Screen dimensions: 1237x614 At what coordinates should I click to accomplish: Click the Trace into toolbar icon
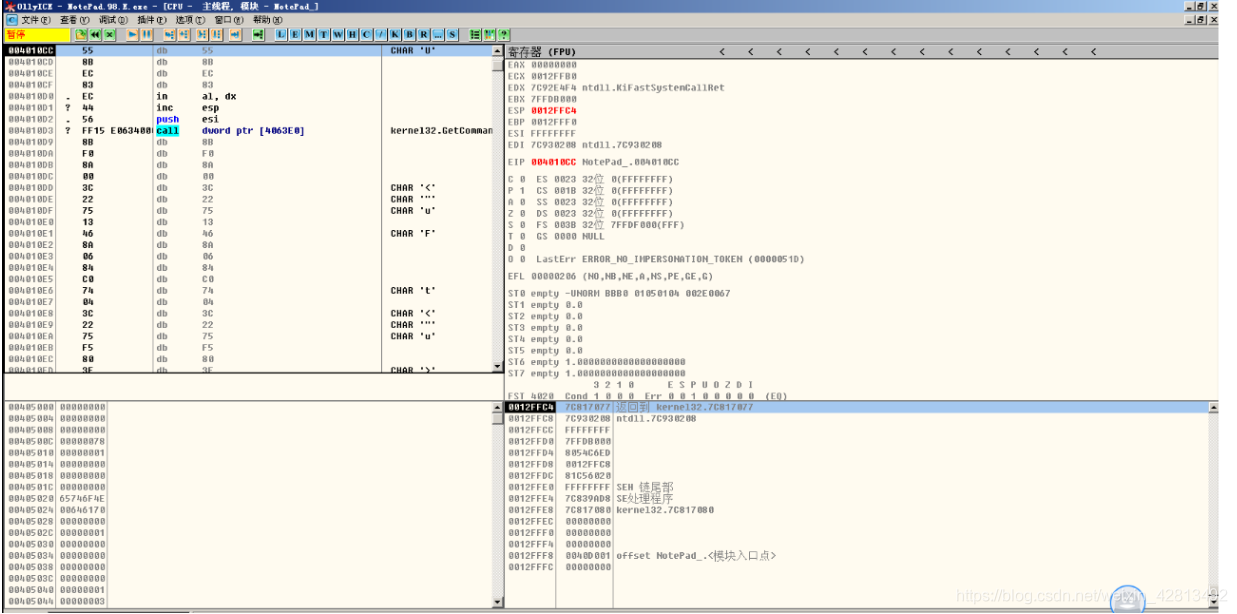202,34
